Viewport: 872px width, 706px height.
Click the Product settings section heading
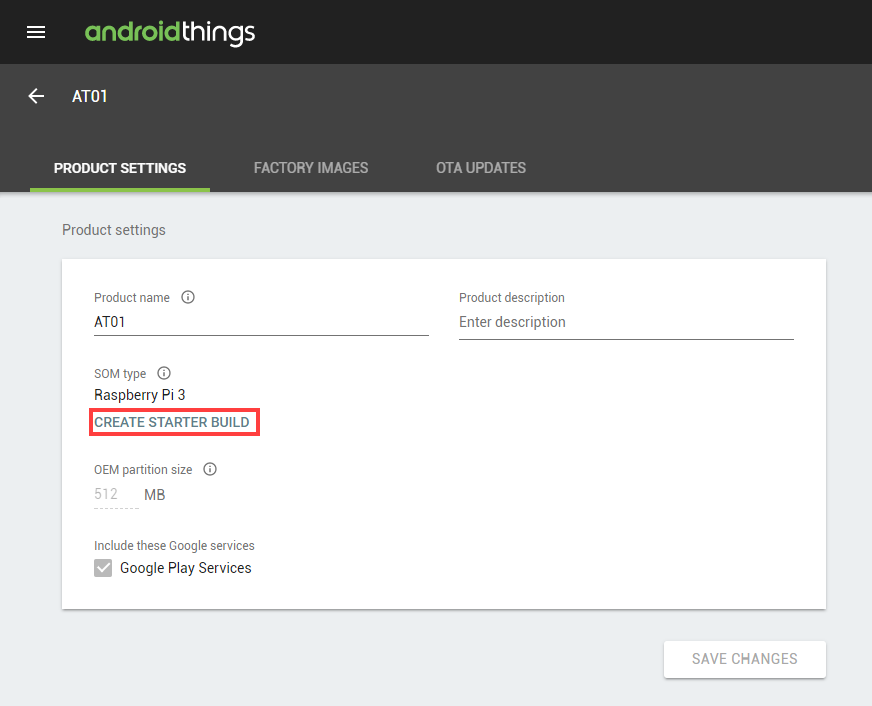pos(114,230)
